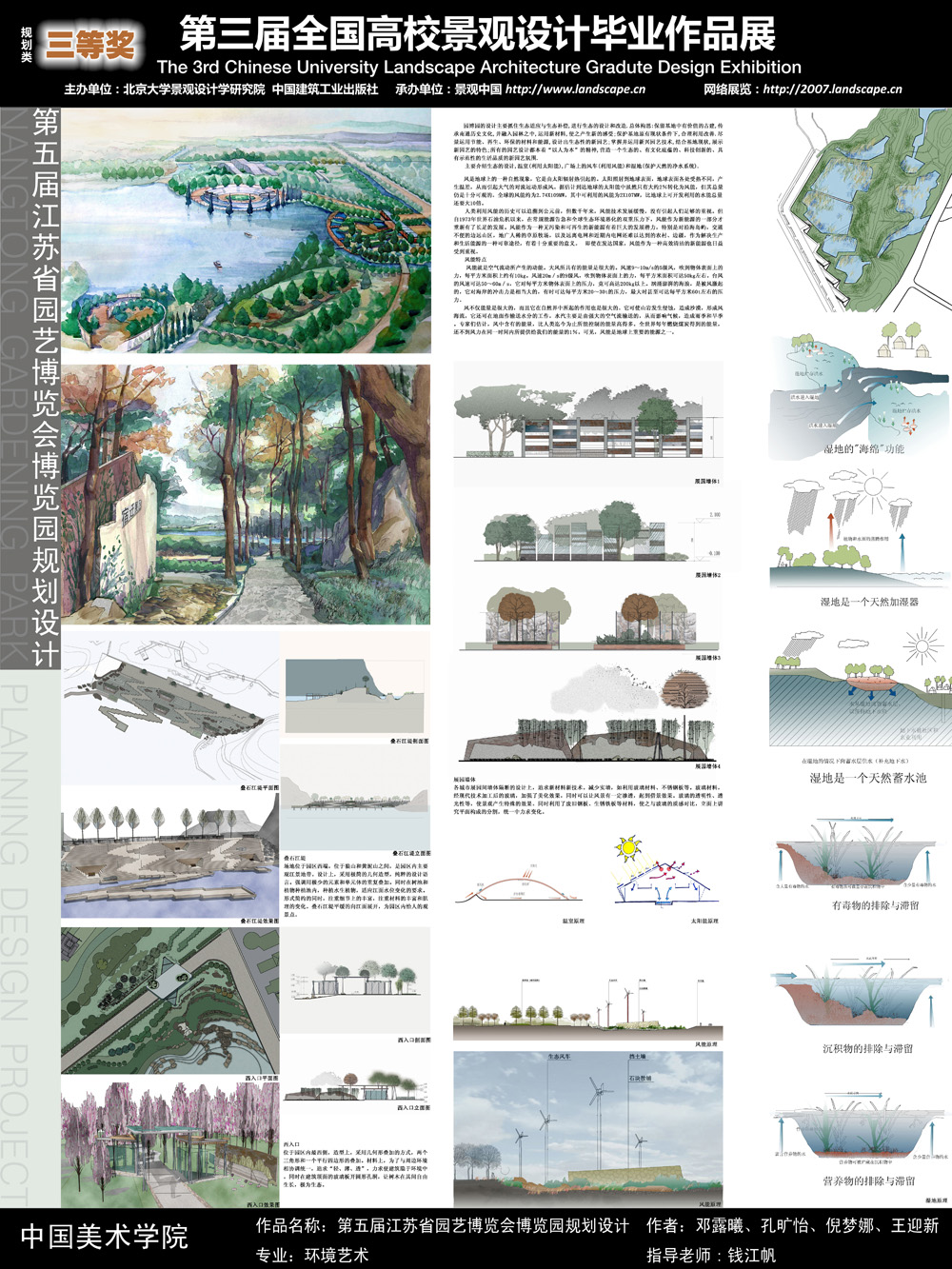Select the stone riverbank perspective rendering with trees
Viewport: 952px width, 1269px height.
point(170,855)
